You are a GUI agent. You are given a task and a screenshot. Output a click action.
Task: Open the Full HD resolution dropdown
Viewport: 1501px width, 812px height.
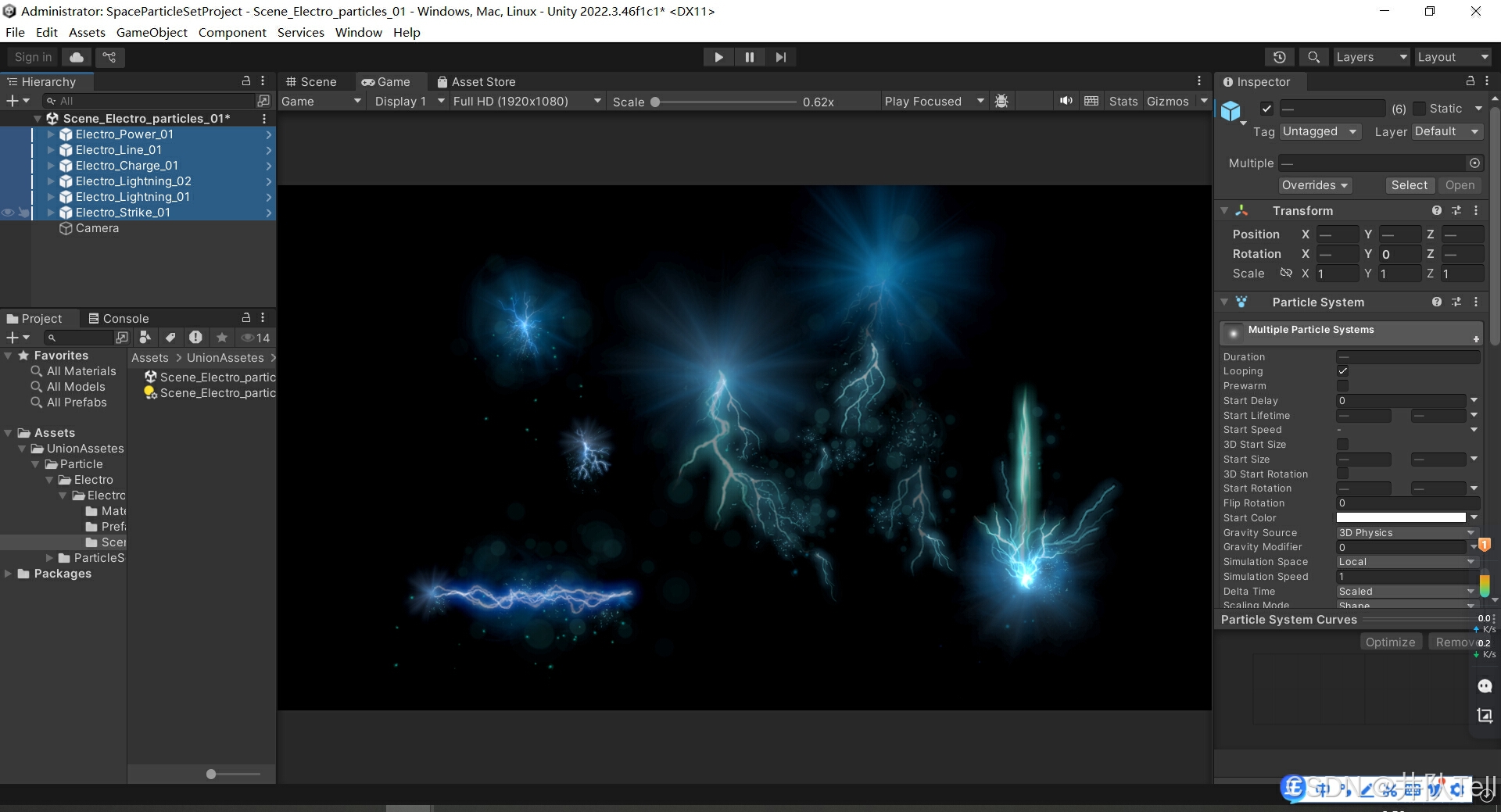(x=527, y=101)
